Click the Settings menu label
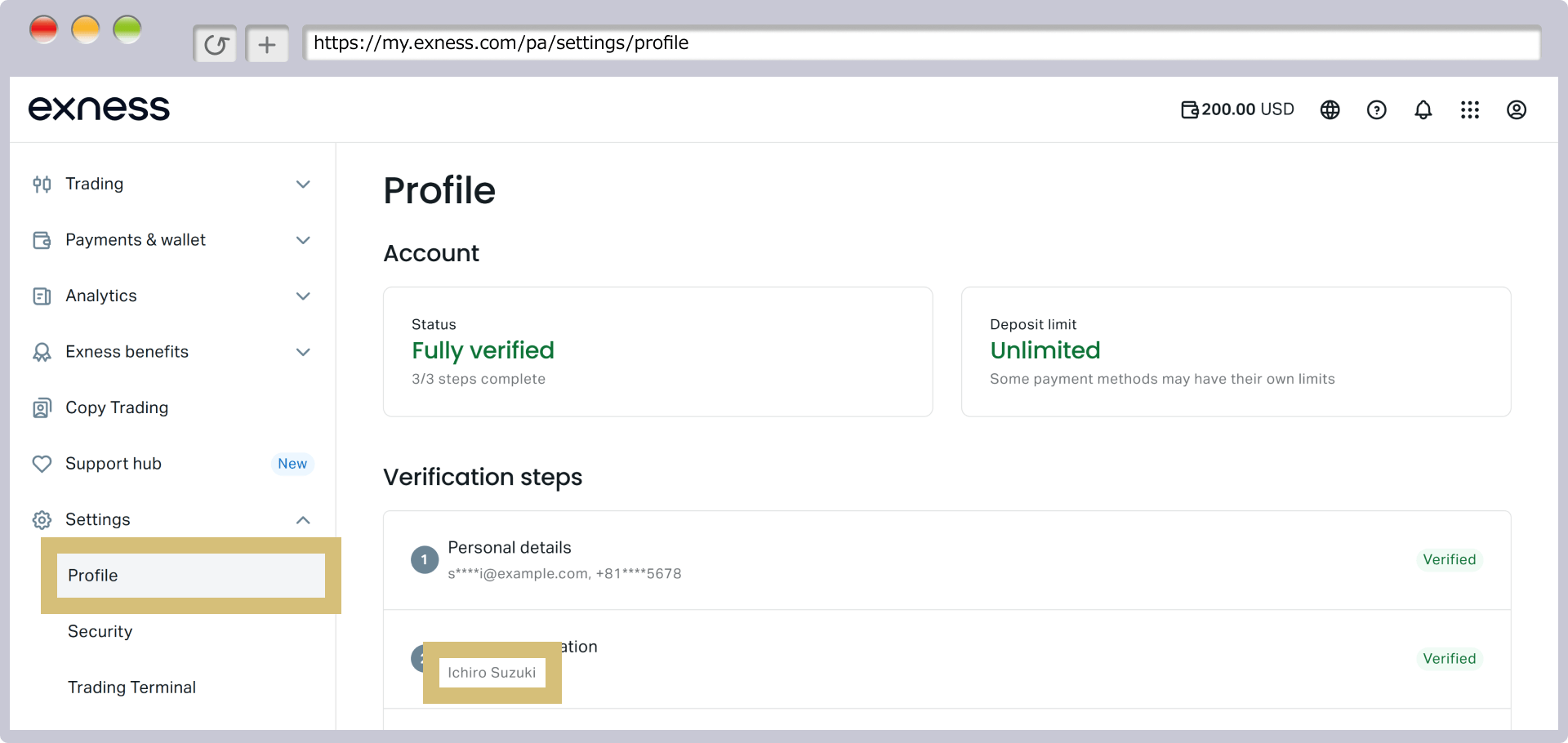This screenshot has height=743, width=1568. coord(98,519)
